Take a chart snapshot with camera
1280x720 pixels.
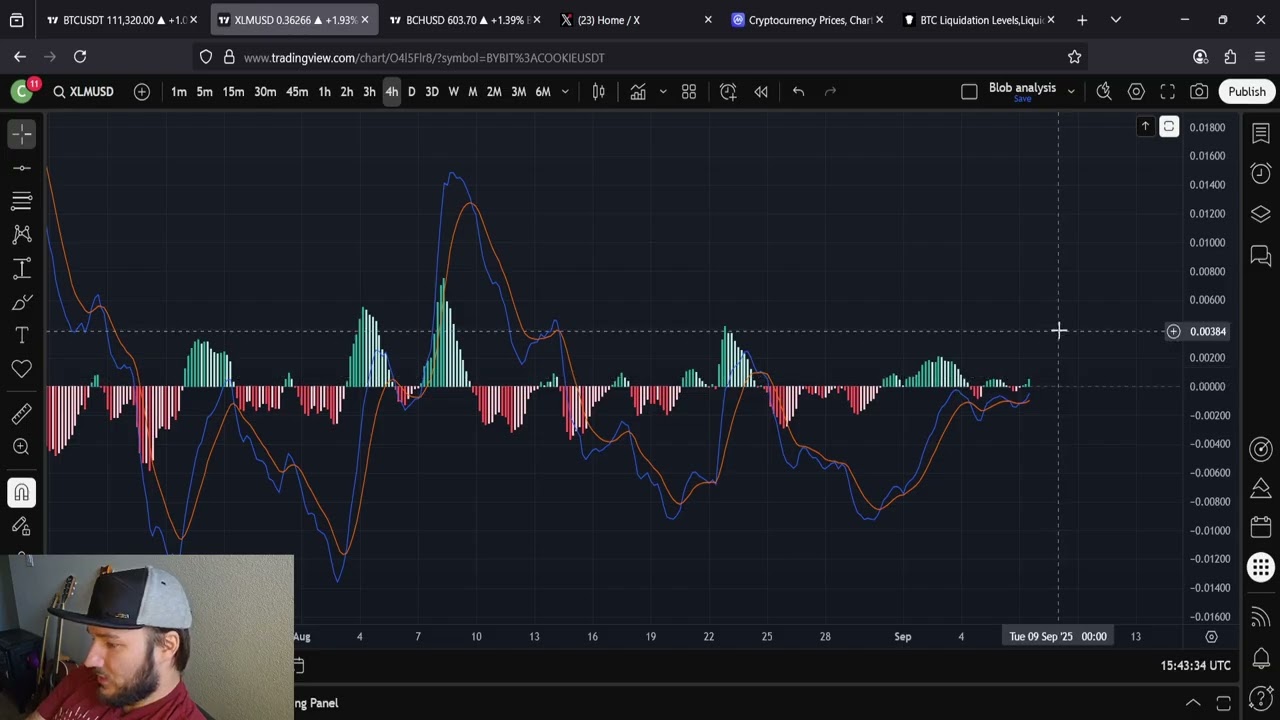(1199, 92)
